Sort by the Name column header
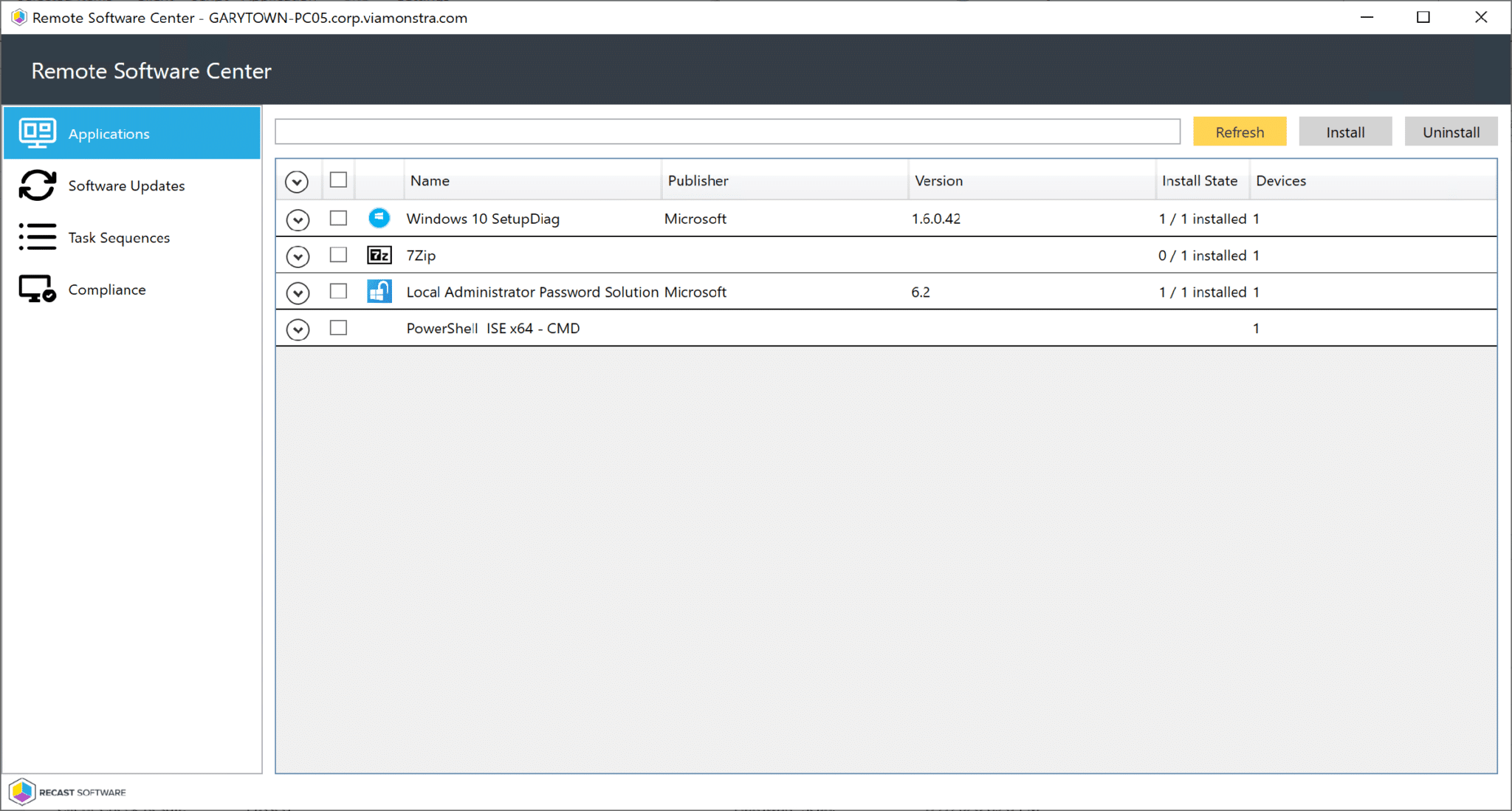1512x811 pixels. tap(532, 180)
